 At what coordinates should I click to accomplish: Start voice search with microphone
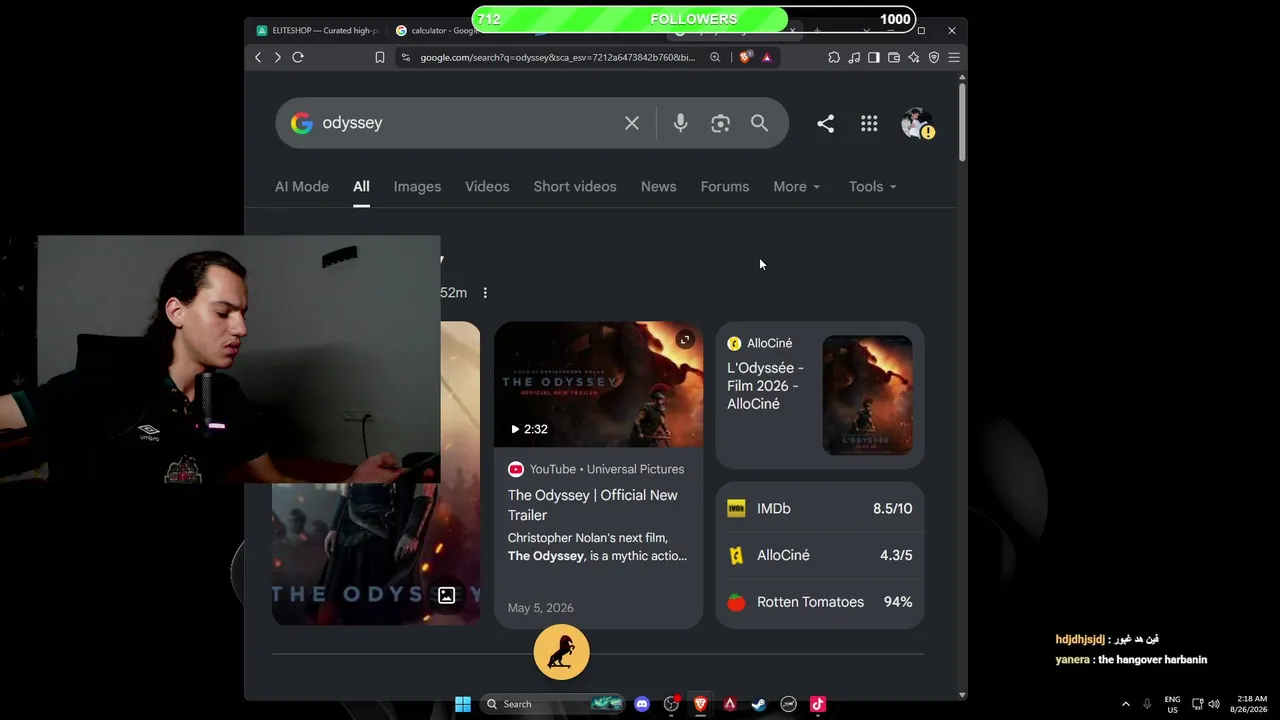[680, 123]
